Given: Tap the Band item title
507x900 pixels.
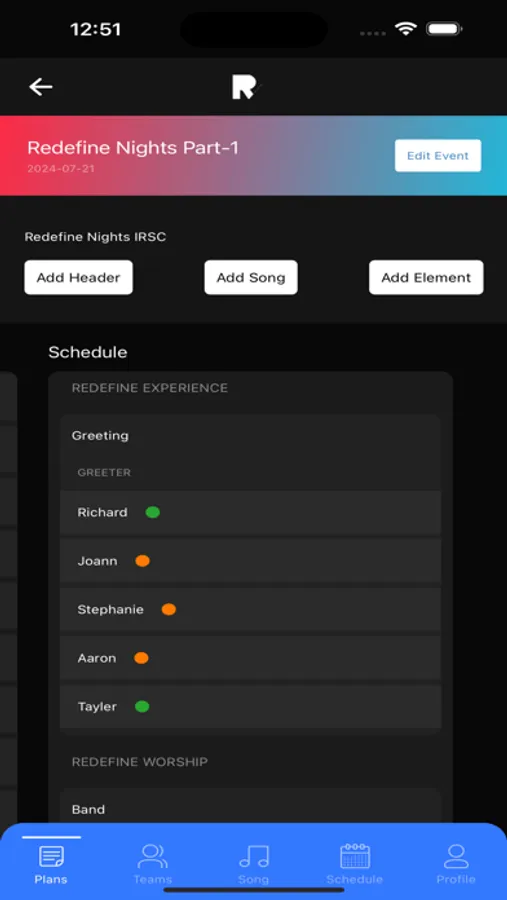Looking at the screenshot, I should [x=88, y=809].
